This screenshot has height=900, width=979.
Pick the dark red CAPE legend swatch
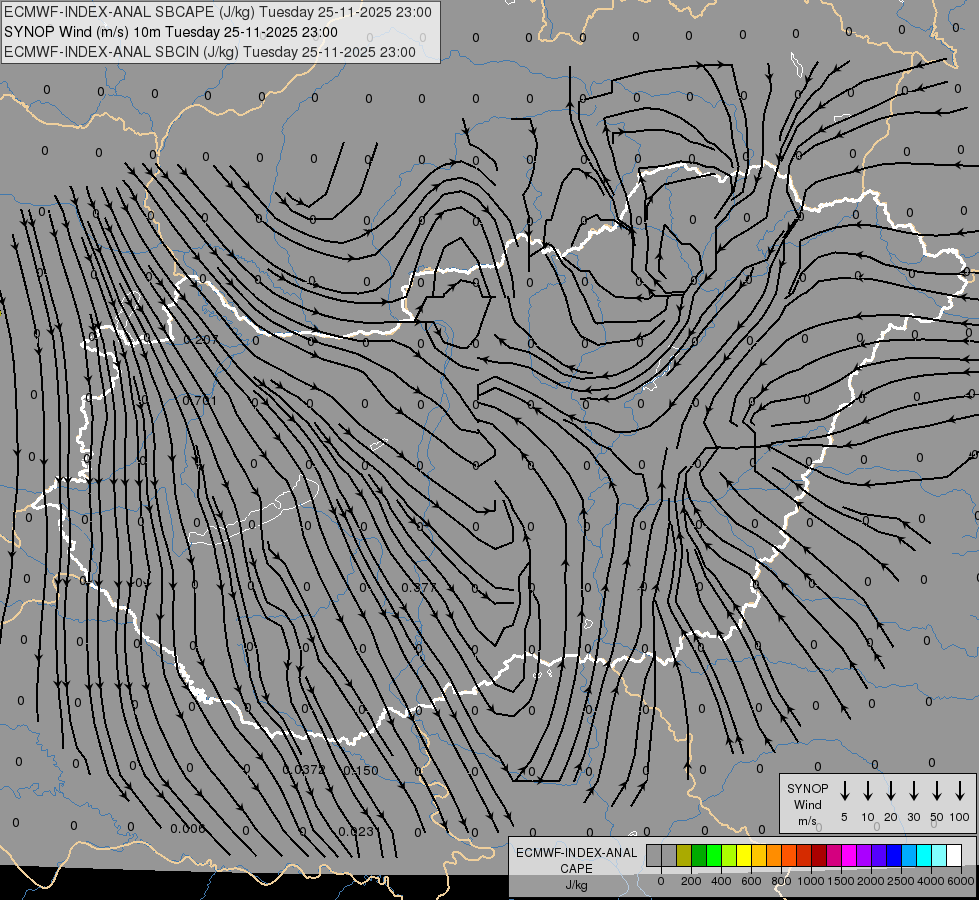coord(820,855)
